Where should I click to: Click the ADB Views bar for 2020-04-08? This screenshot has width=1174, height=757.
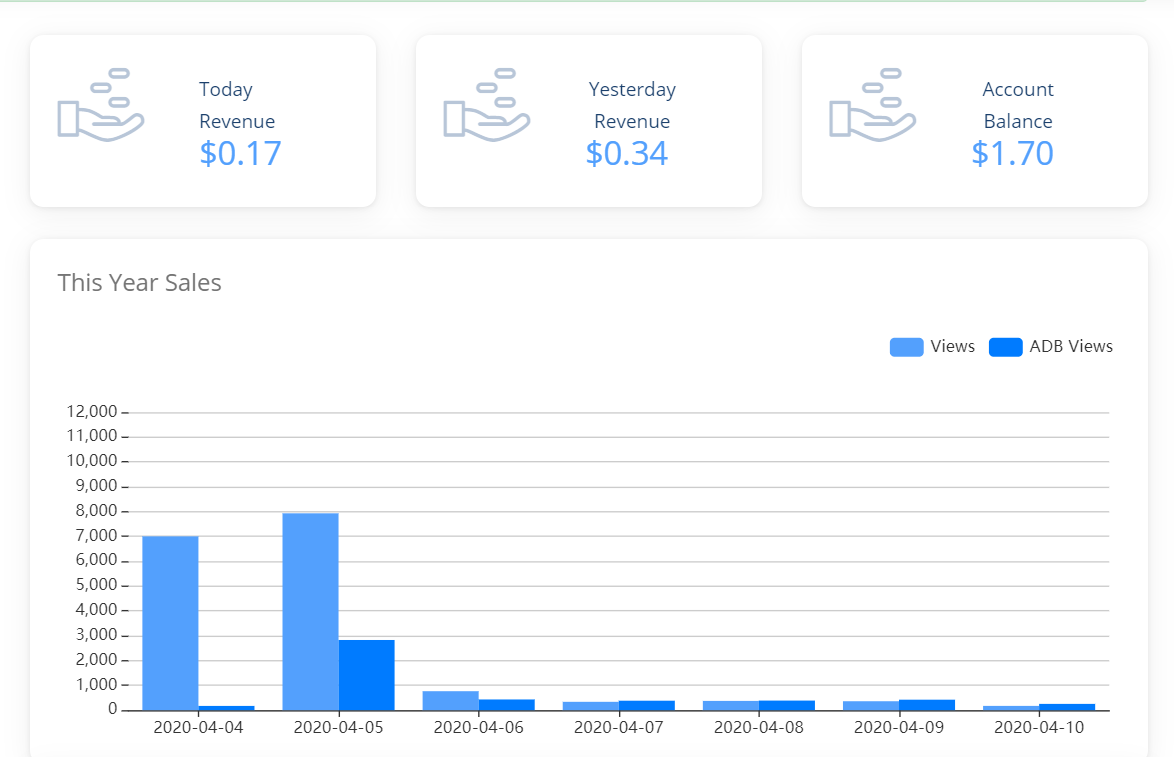click(x=786, y=705)
